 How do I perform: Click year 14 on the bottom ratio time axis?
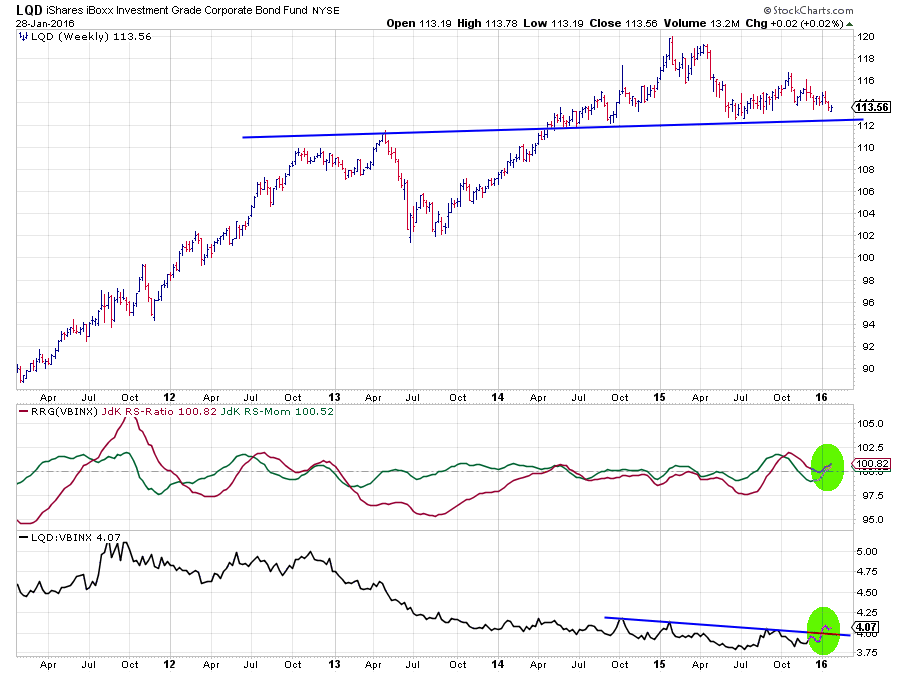coord(498,664)
